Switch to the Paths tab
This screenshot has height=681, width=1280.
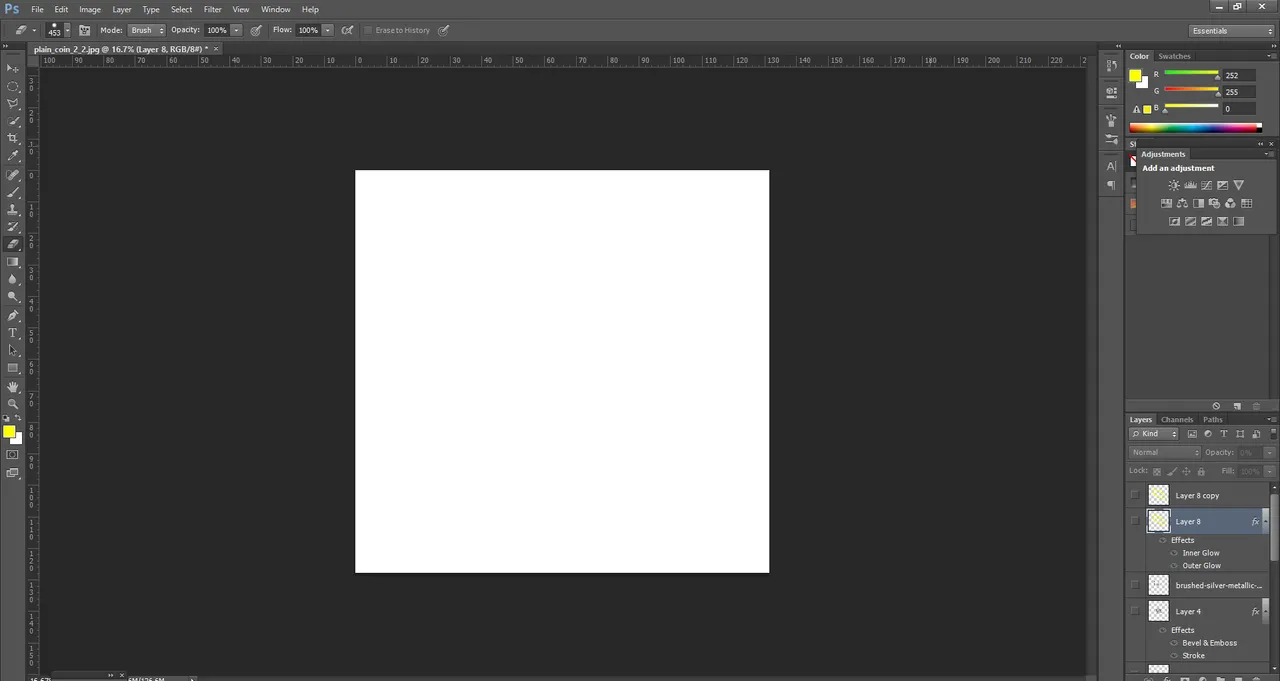pos(1213,419)
